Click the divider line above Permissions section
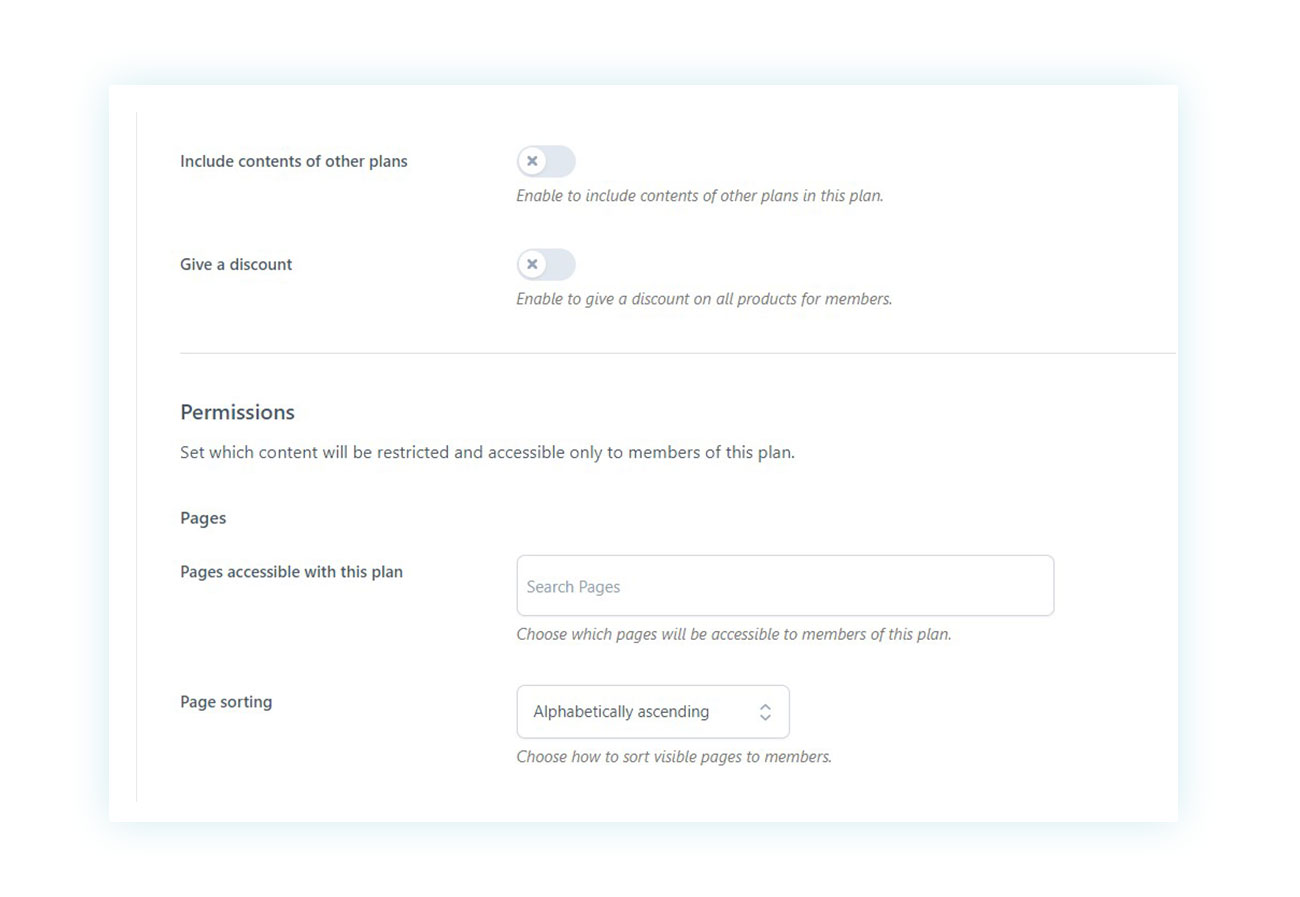Viewport: 1300px width, 897px height. (x=678, y=353)
